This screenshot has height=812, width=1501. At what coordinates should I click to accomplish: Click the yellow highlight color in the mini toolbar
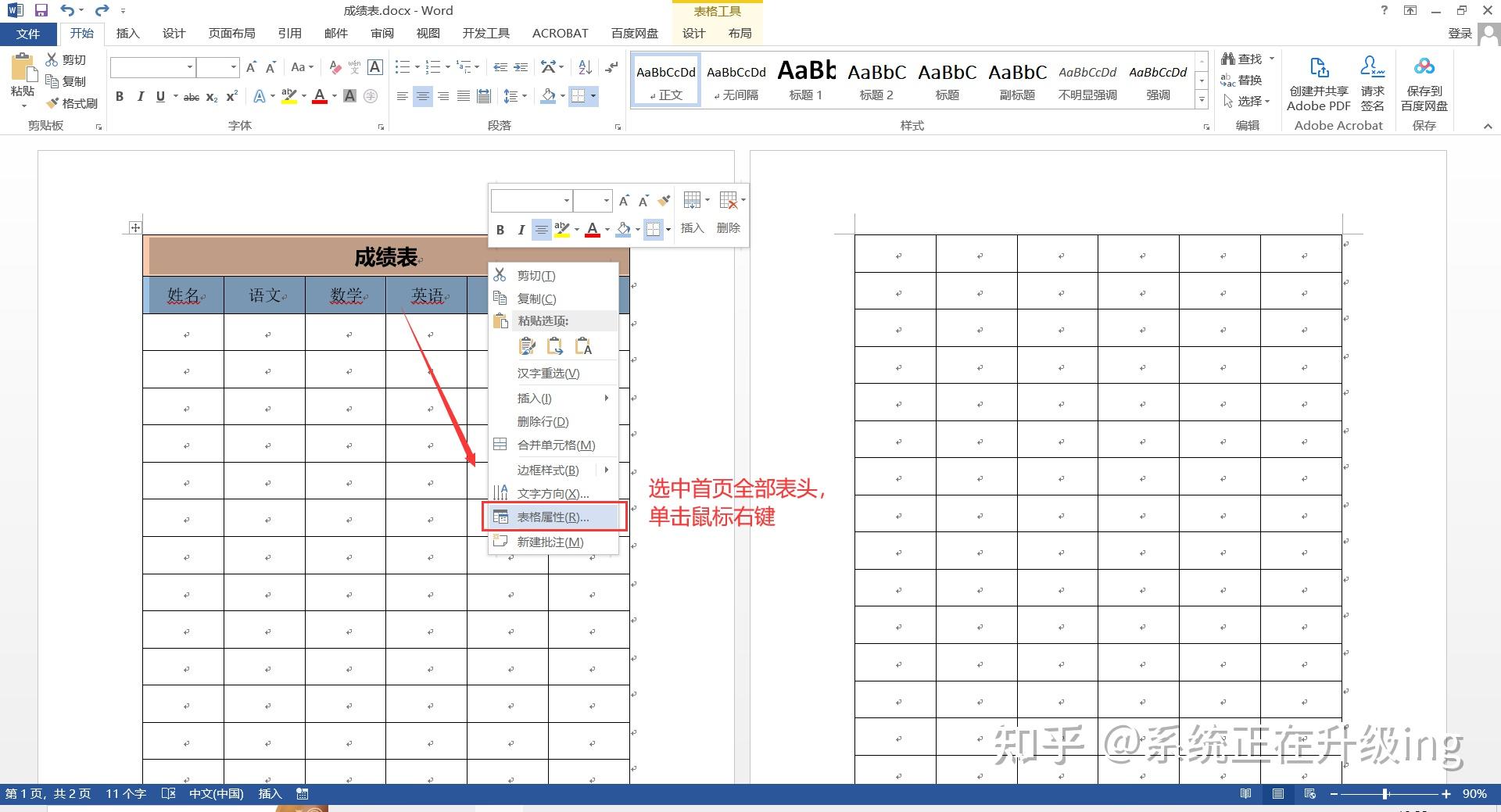click(561, 230)
